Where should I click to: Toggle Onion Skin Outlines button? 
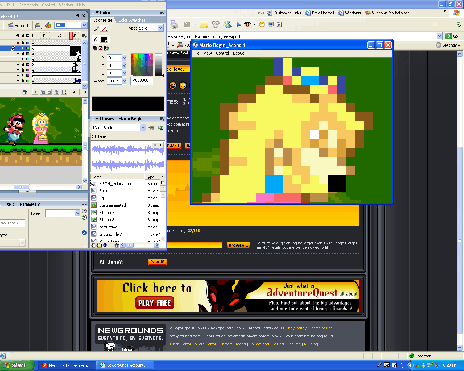pos(49,92)
